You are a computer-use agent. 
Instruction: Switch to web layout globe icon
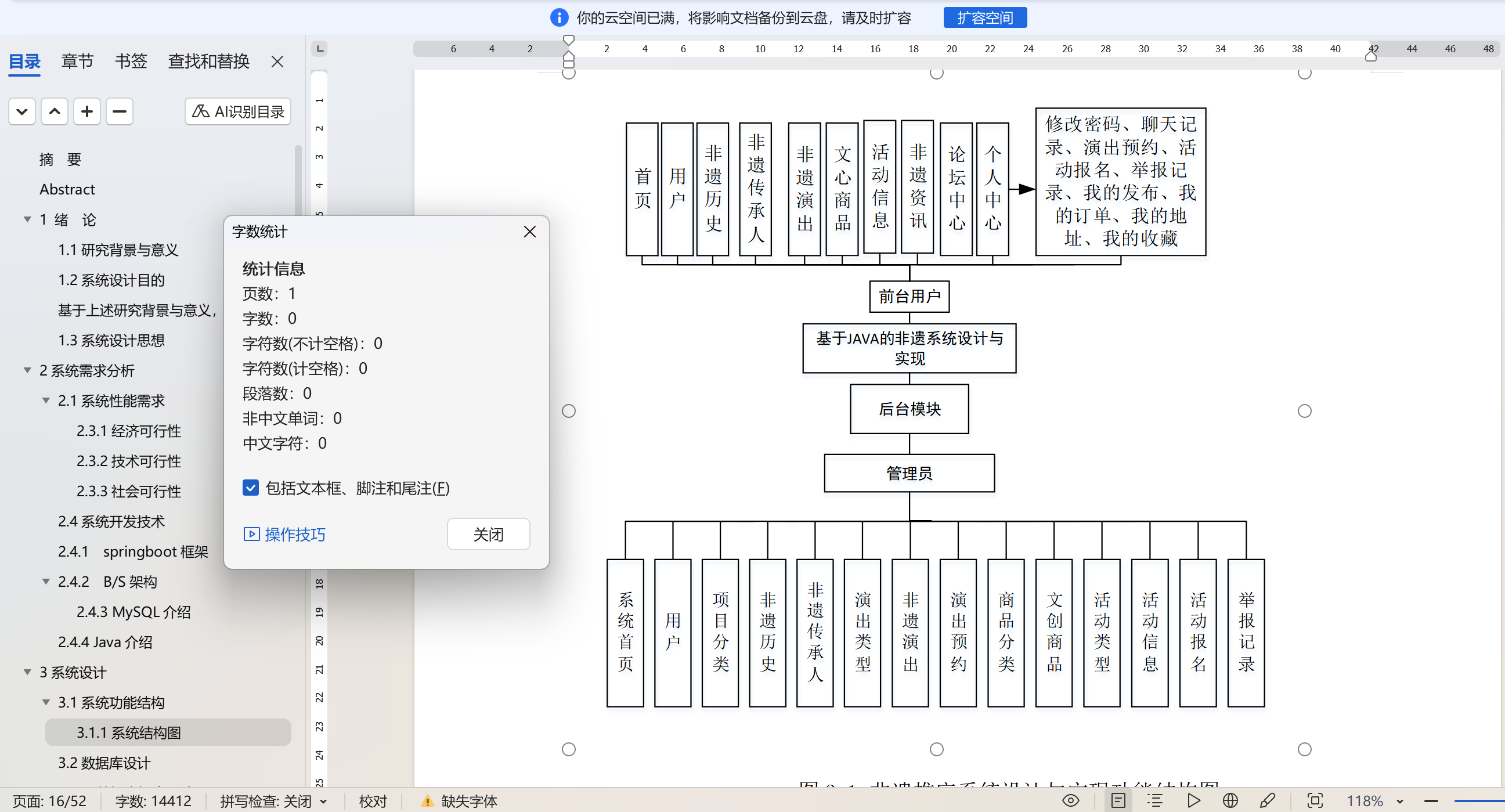(1230, 800)
